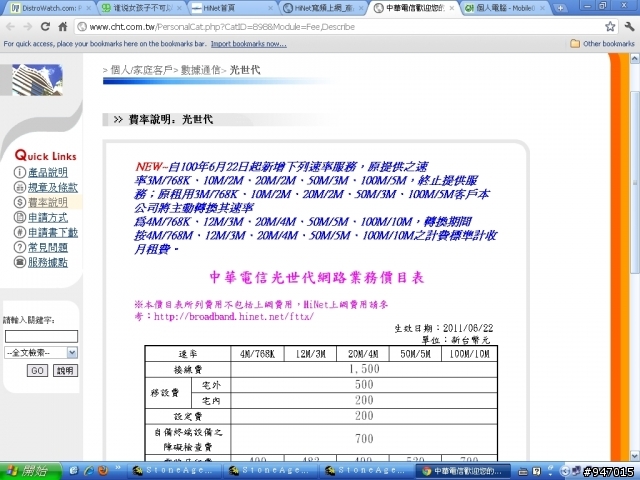Click the icon beside 申請書下載
640x480 pixels.
[x=20, y=232]
